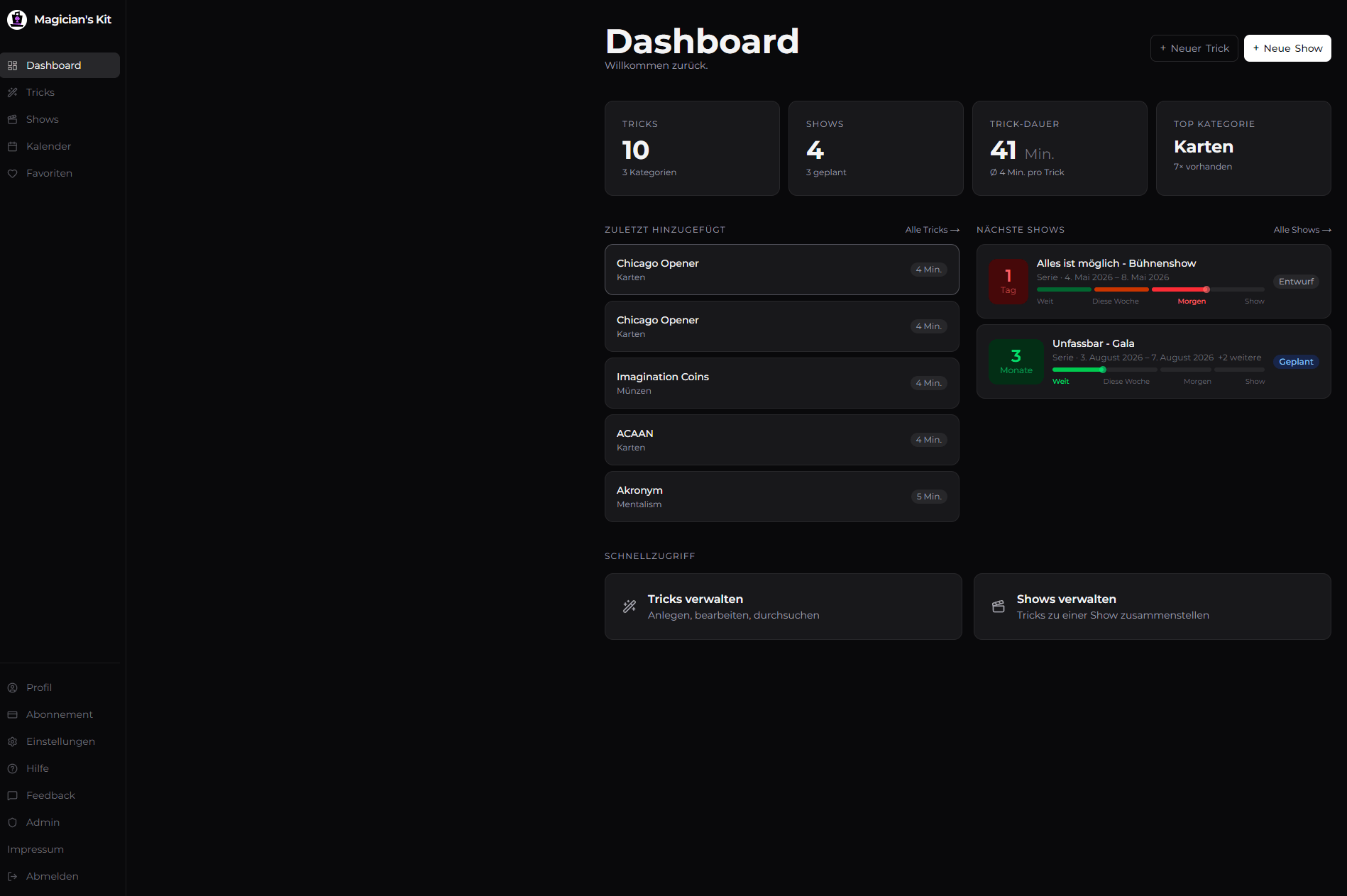
Task: Click the Shows clapperboard sidebar icon
Action: pyautogui.click(x=12, y=119)
